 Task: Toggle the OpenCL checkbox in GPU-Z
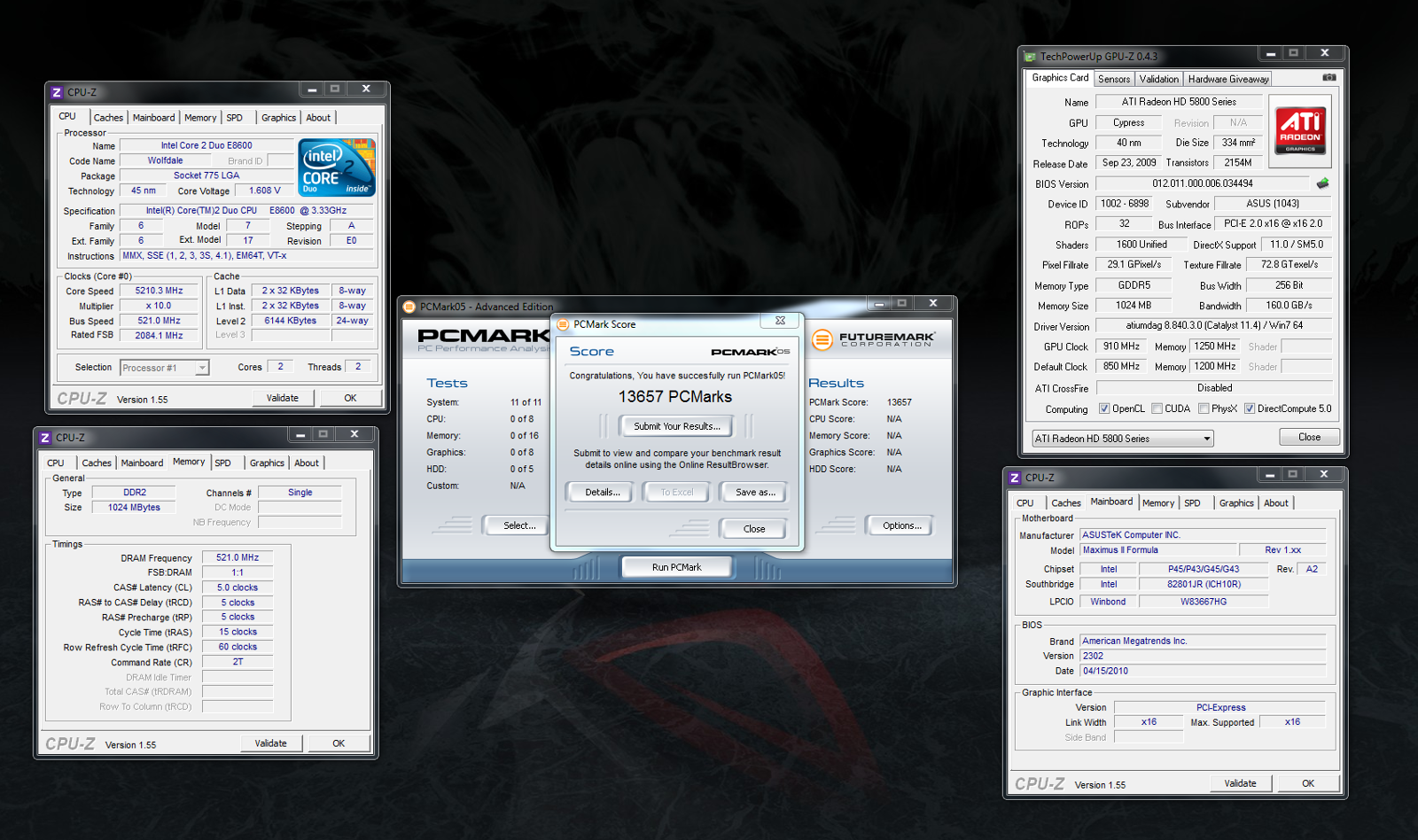click(x=1104, y=408)
